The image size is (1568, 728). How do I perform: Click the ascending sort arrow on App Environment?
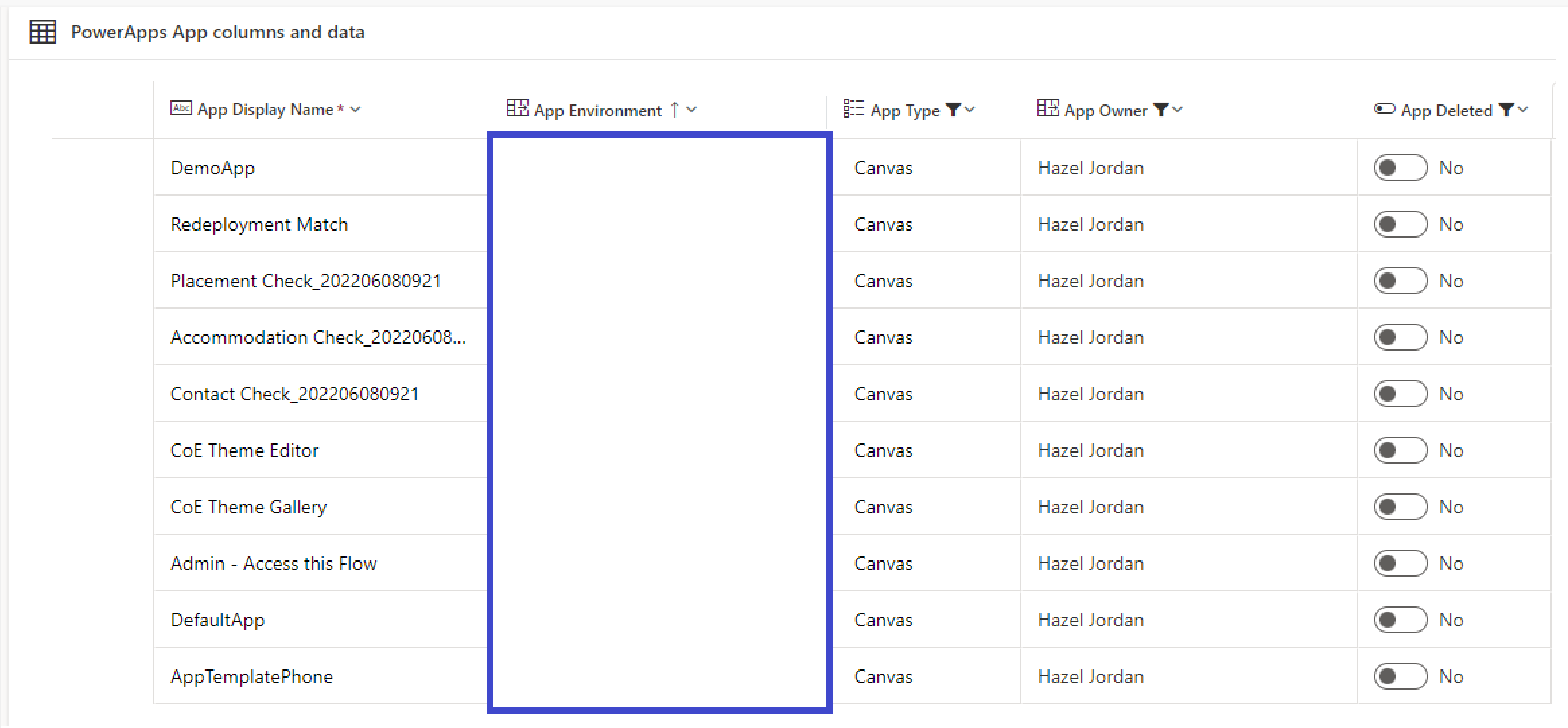coord(673,109)
